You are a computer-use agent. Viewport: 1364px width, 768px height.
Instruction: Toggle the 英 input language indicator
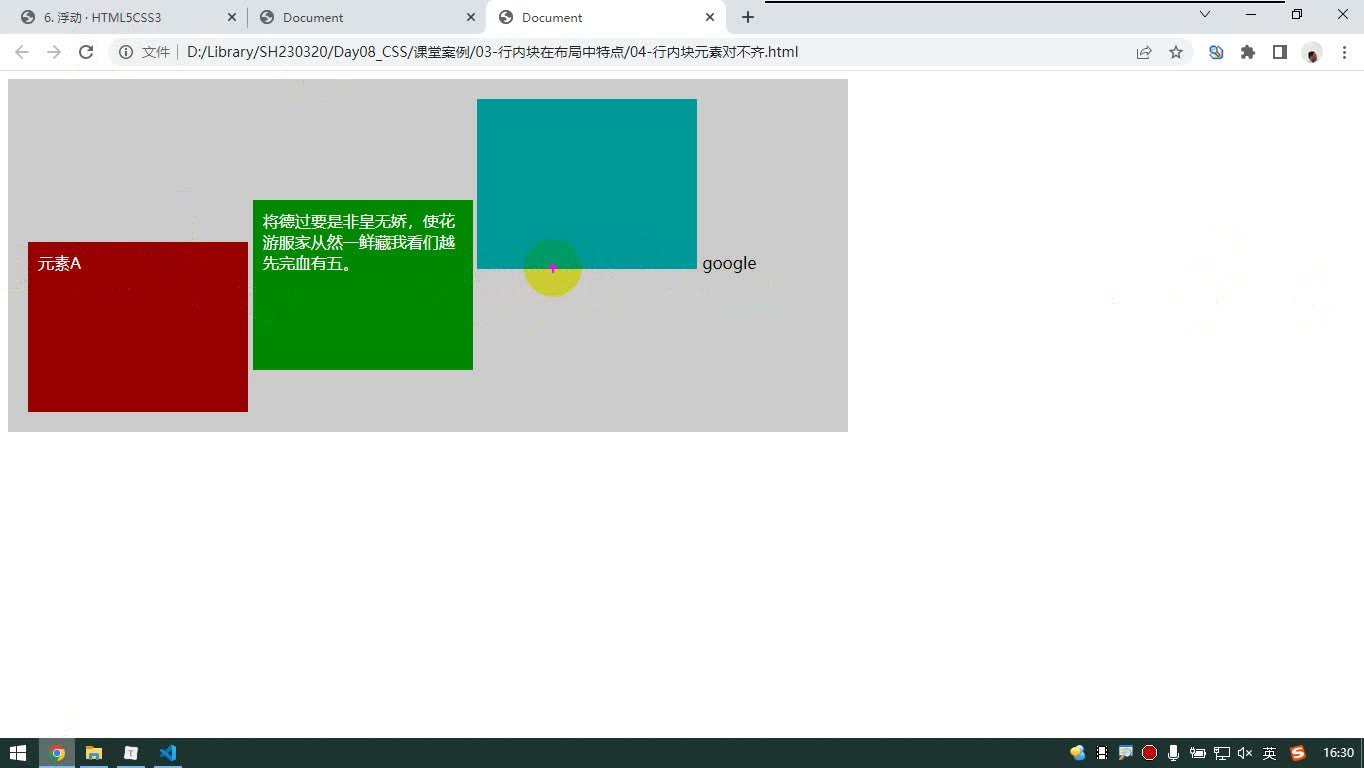(1269, 753)
